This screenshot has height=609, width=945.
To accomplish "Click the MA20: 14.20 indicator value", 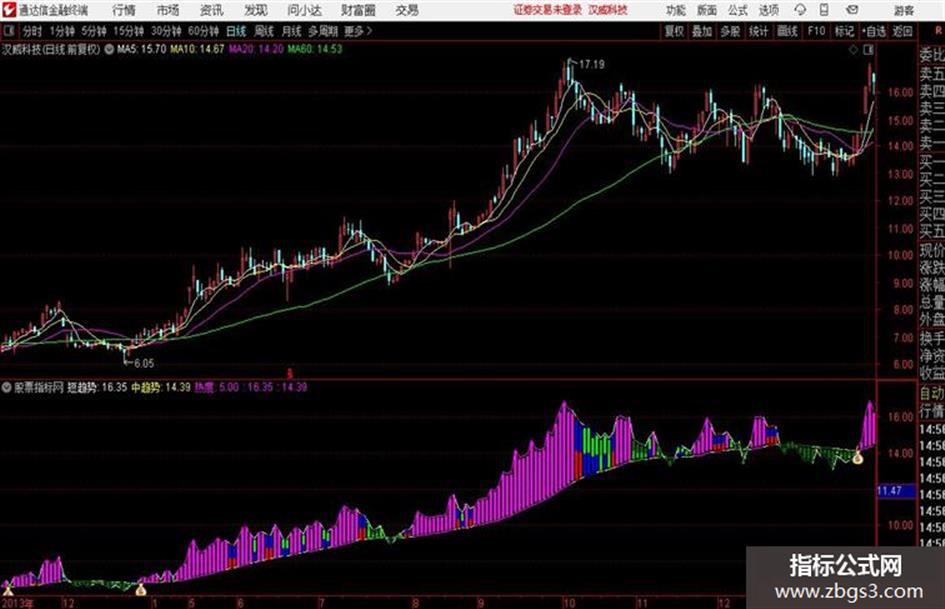I will tap(256, 49).
